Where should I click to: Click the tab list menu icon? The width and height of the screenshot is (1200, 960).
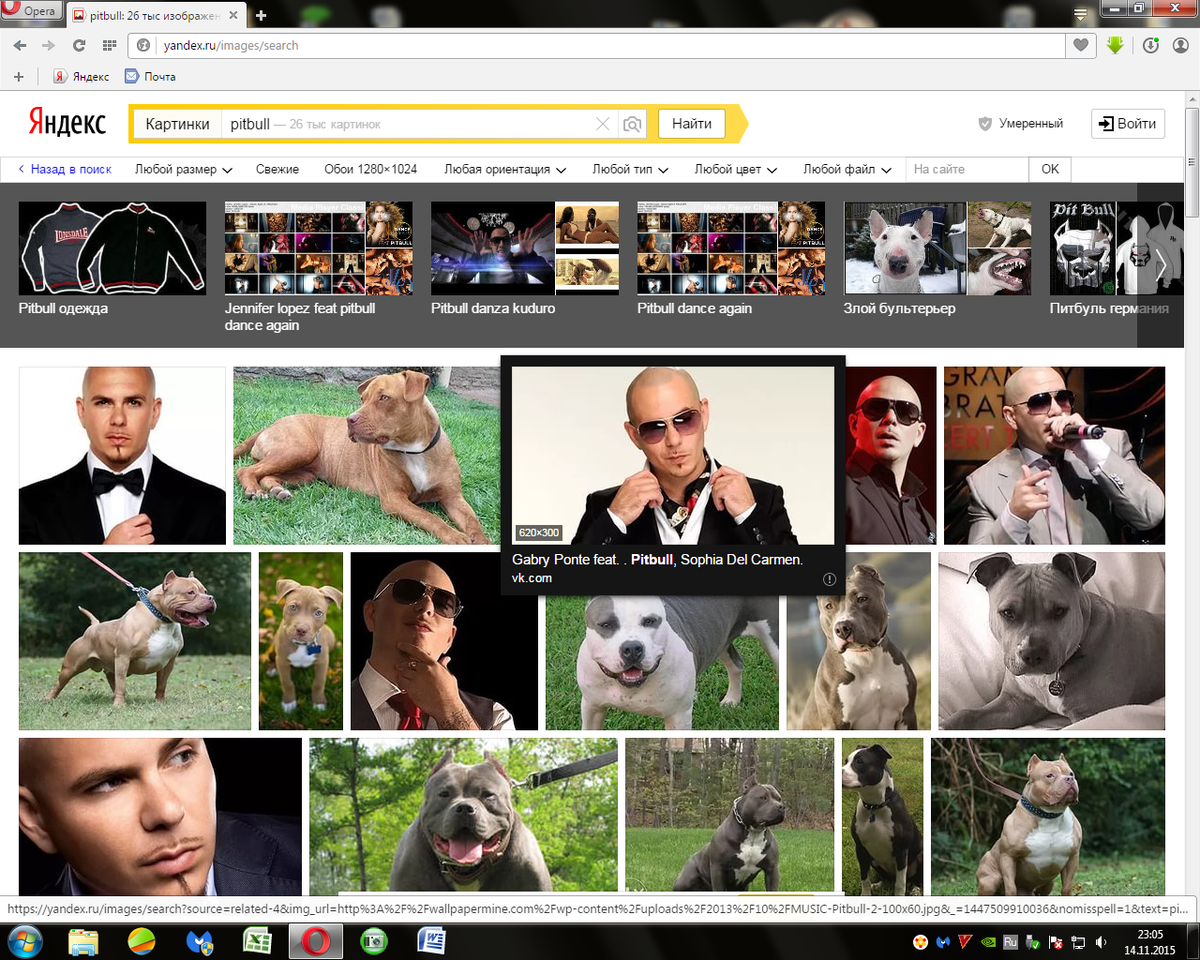pyautogui.click(x=1080, y=14)
